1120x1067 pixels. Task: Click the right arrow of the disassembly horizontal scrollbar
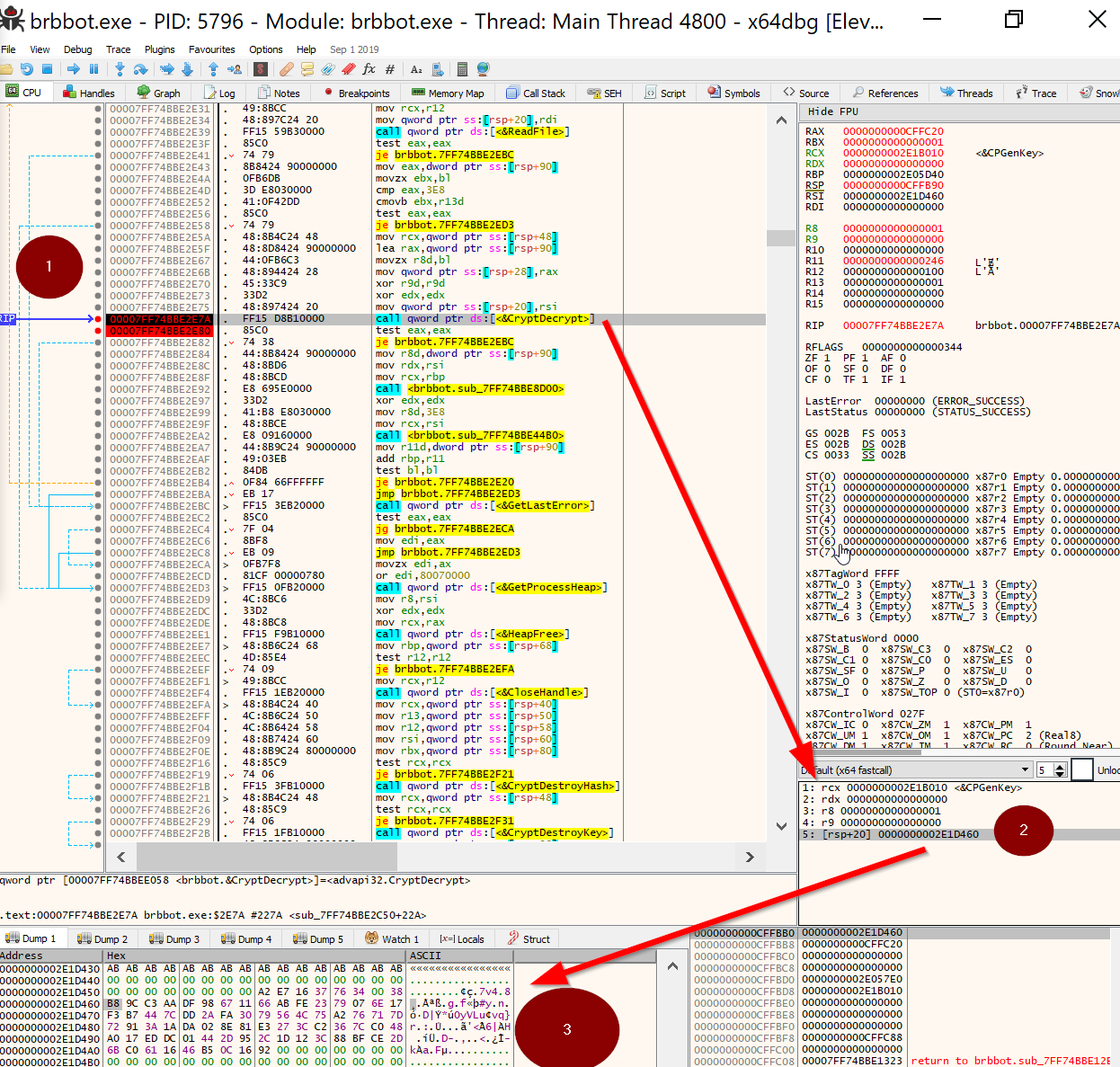751,858
